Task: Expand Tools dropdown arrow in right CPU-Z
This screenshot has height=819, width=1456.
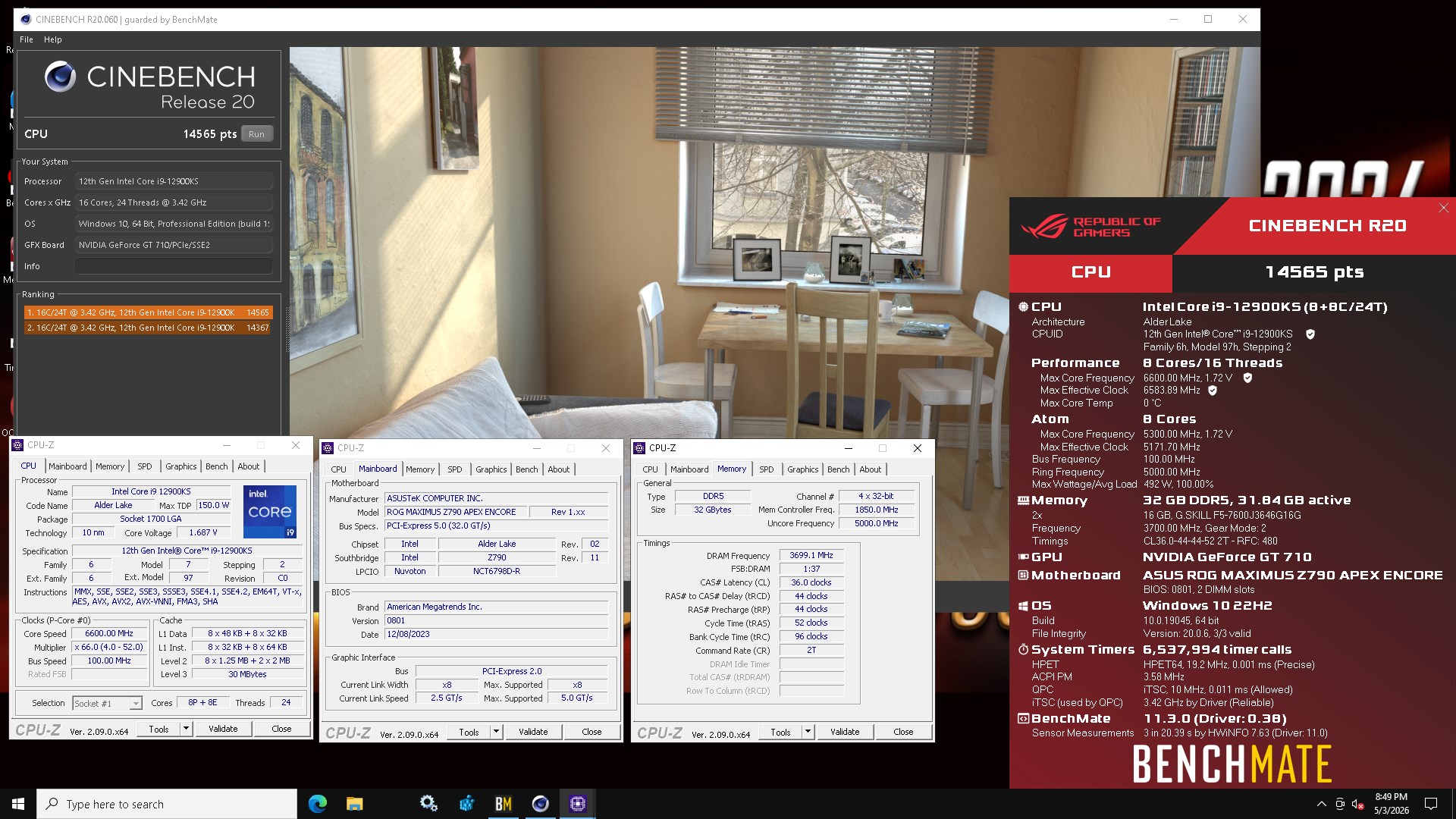Action: 808,732
